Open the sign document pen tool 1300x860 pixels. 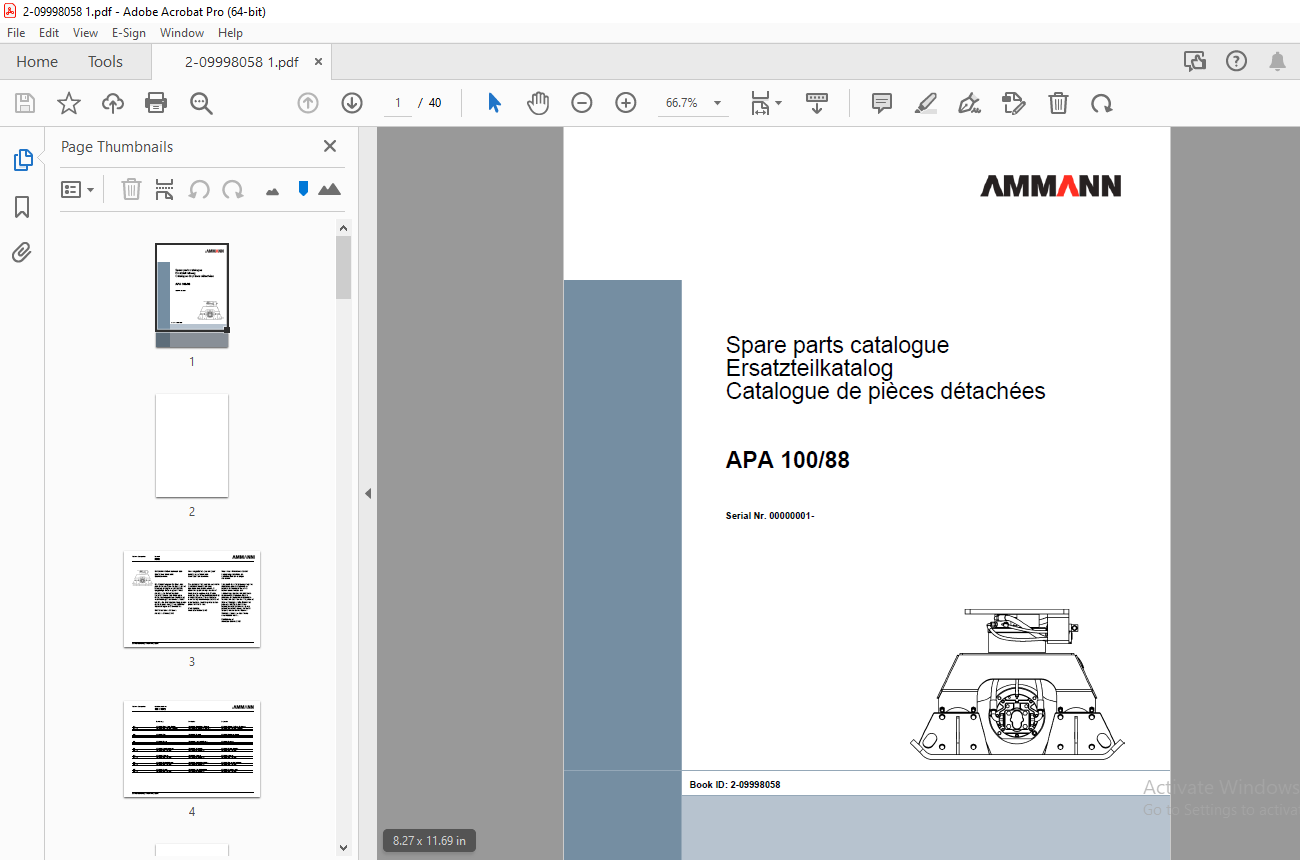[x=969, y=103]
